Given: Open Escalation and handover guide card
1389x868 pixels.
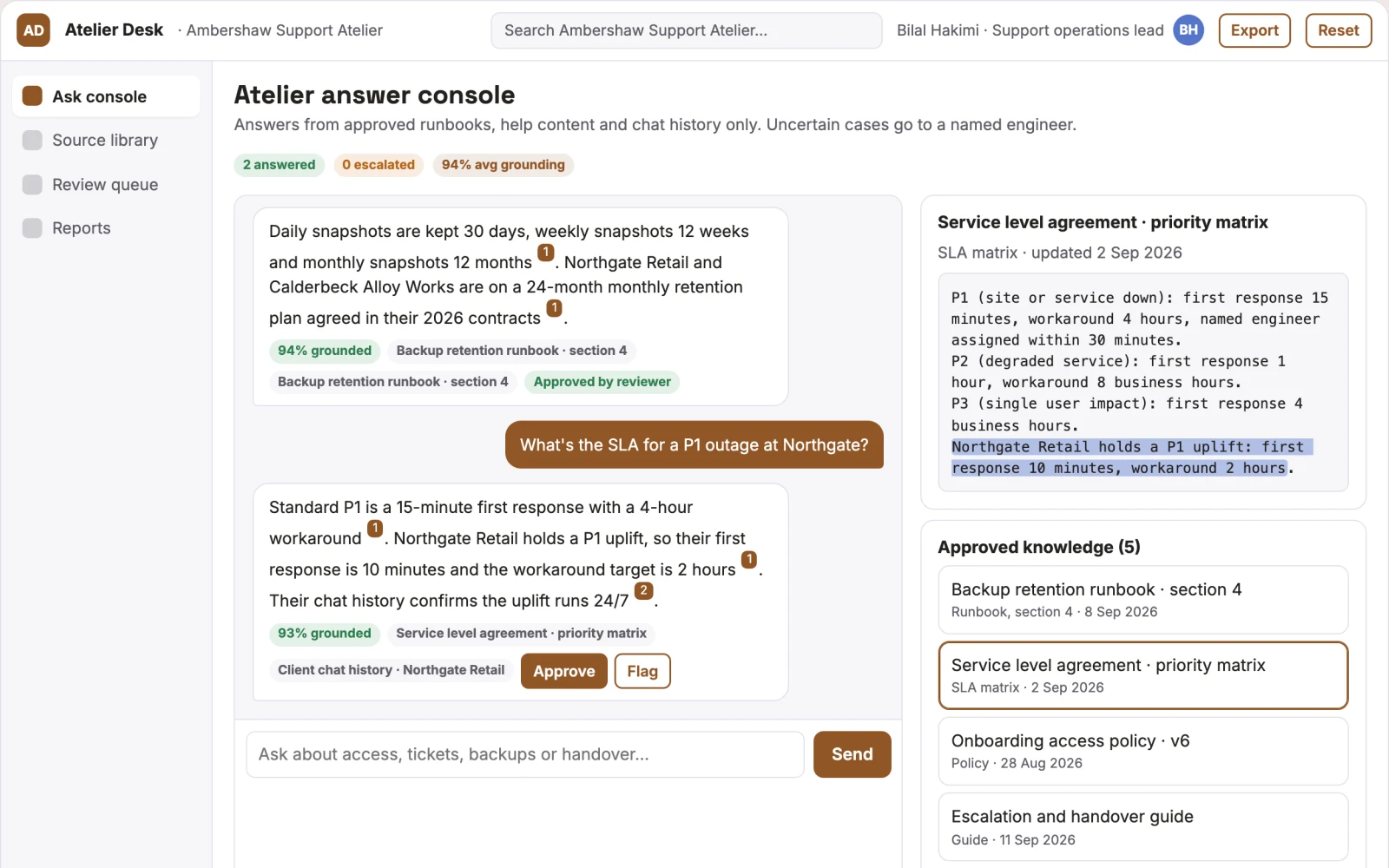Looking at the screenshot, I should pos(1142,826).
